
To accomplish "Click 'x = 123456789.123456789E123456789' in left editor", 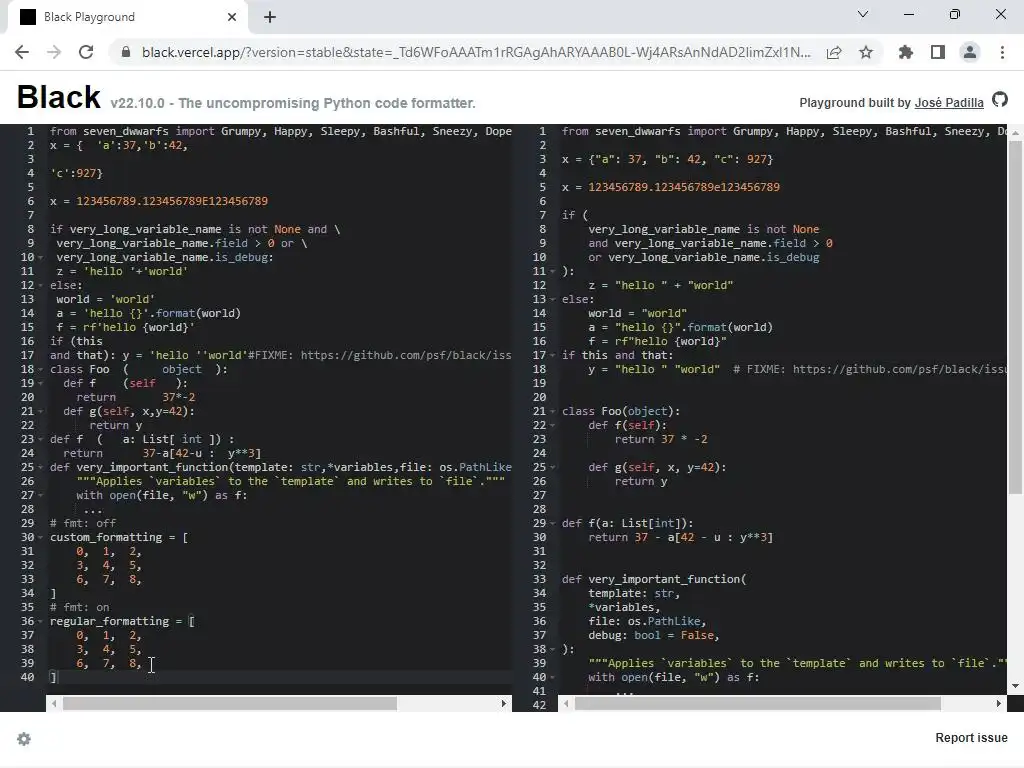I will (x=159, y=201).
